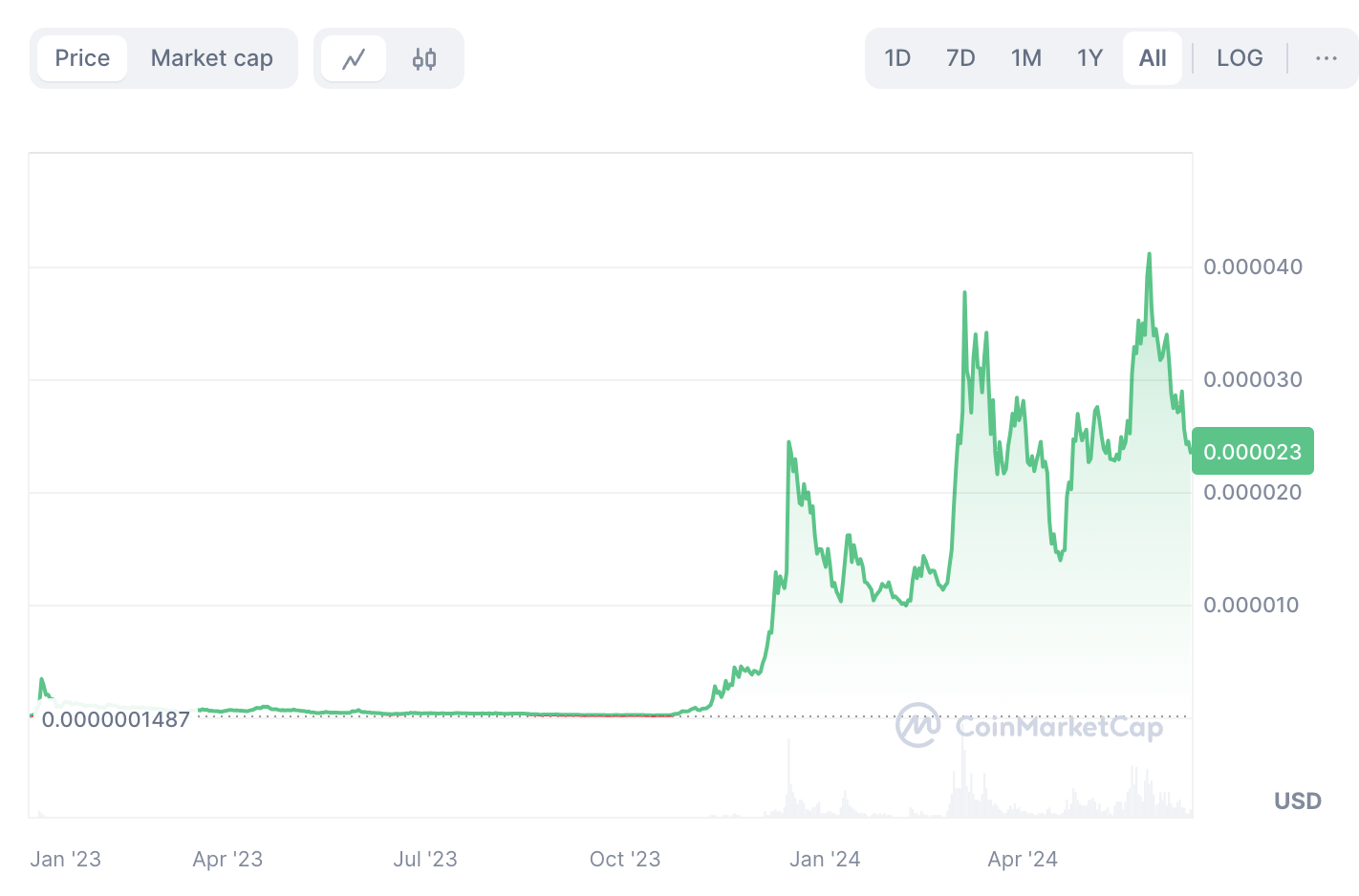Click the line graph symbol in the toolbar
1359x896 pixels.
[354, 58]
